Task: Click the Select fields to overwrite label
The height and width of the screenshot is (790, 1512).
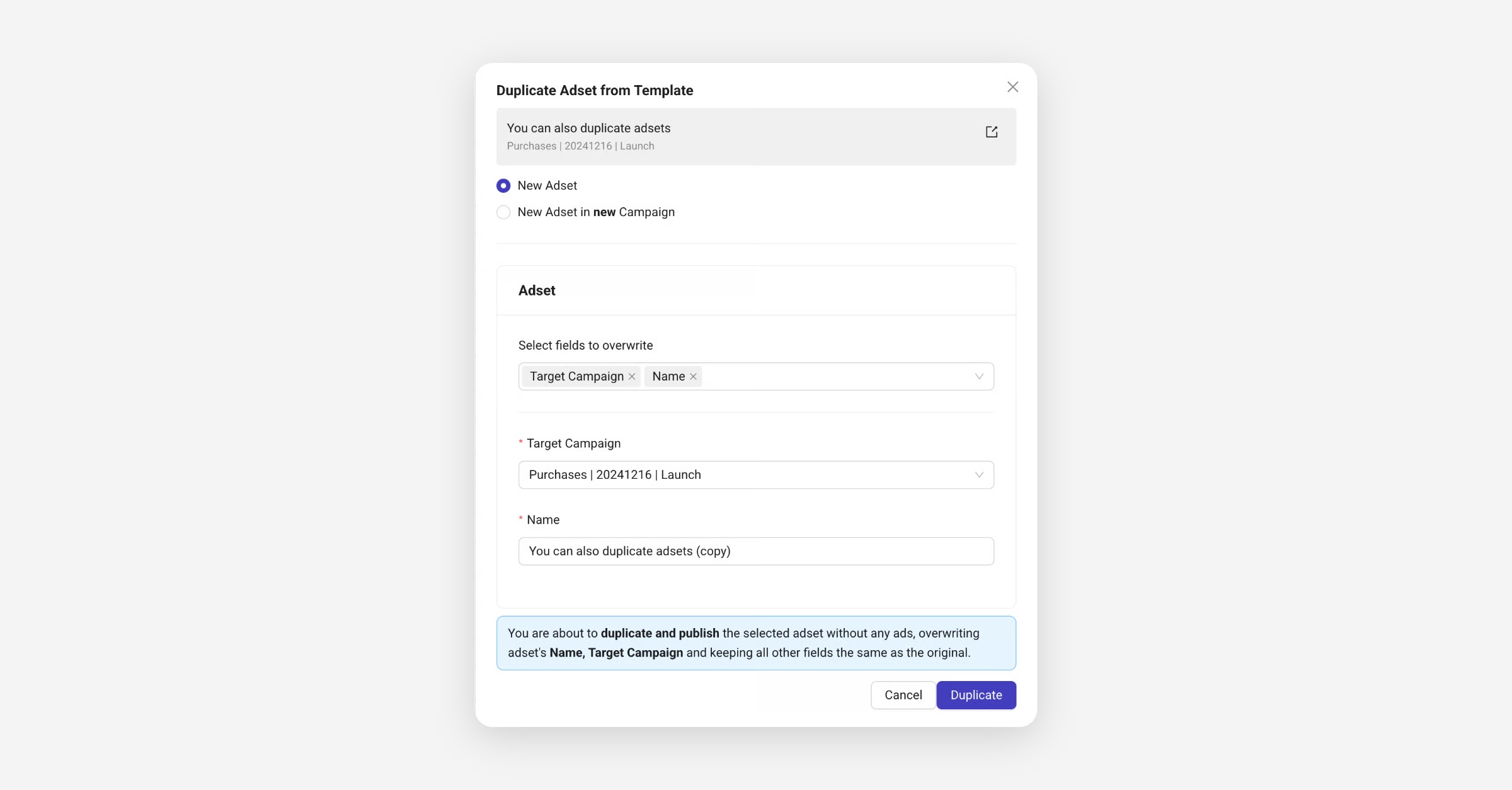Action: pos(585,345)
